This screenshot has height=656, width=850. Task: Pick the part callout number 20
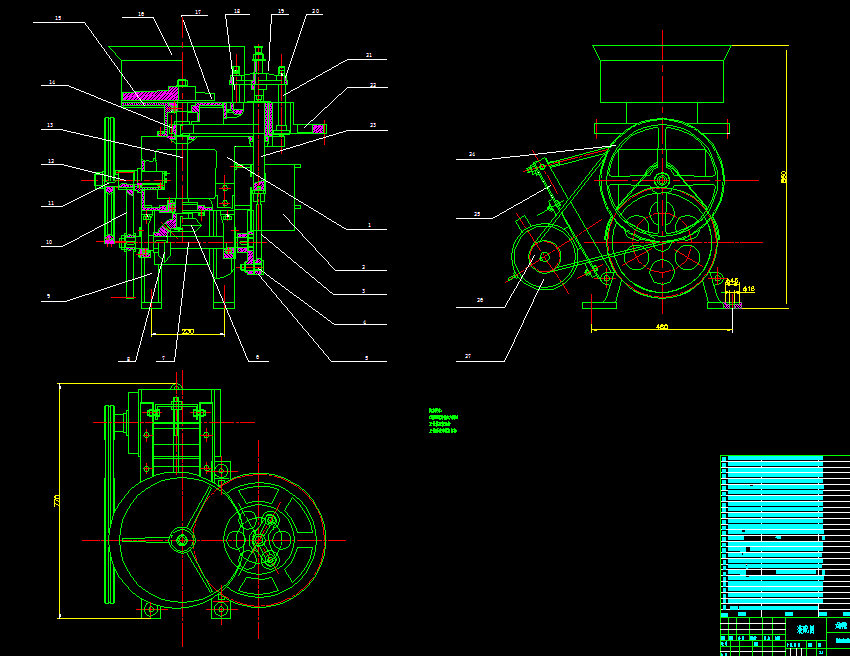pyautogui.click(x=315, y=11)
